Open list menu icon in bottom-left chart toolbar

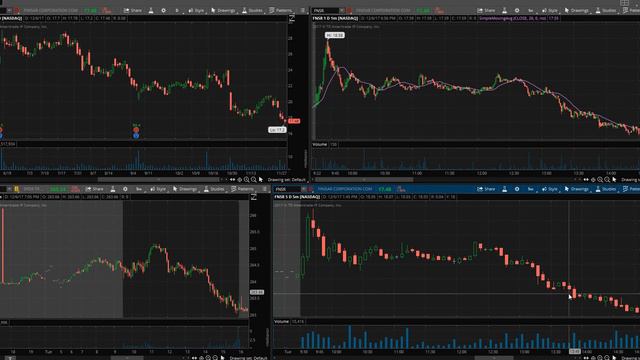(x=264, y=189)
